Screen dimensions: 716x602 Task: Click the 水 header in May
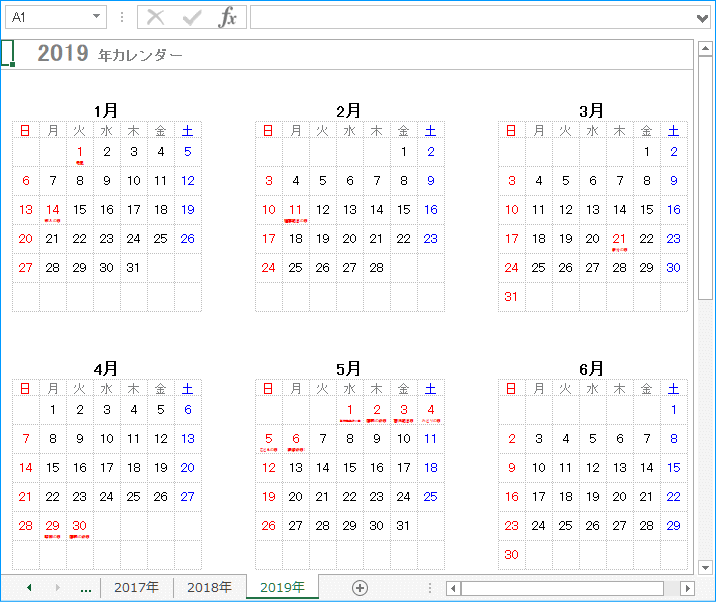350,389
